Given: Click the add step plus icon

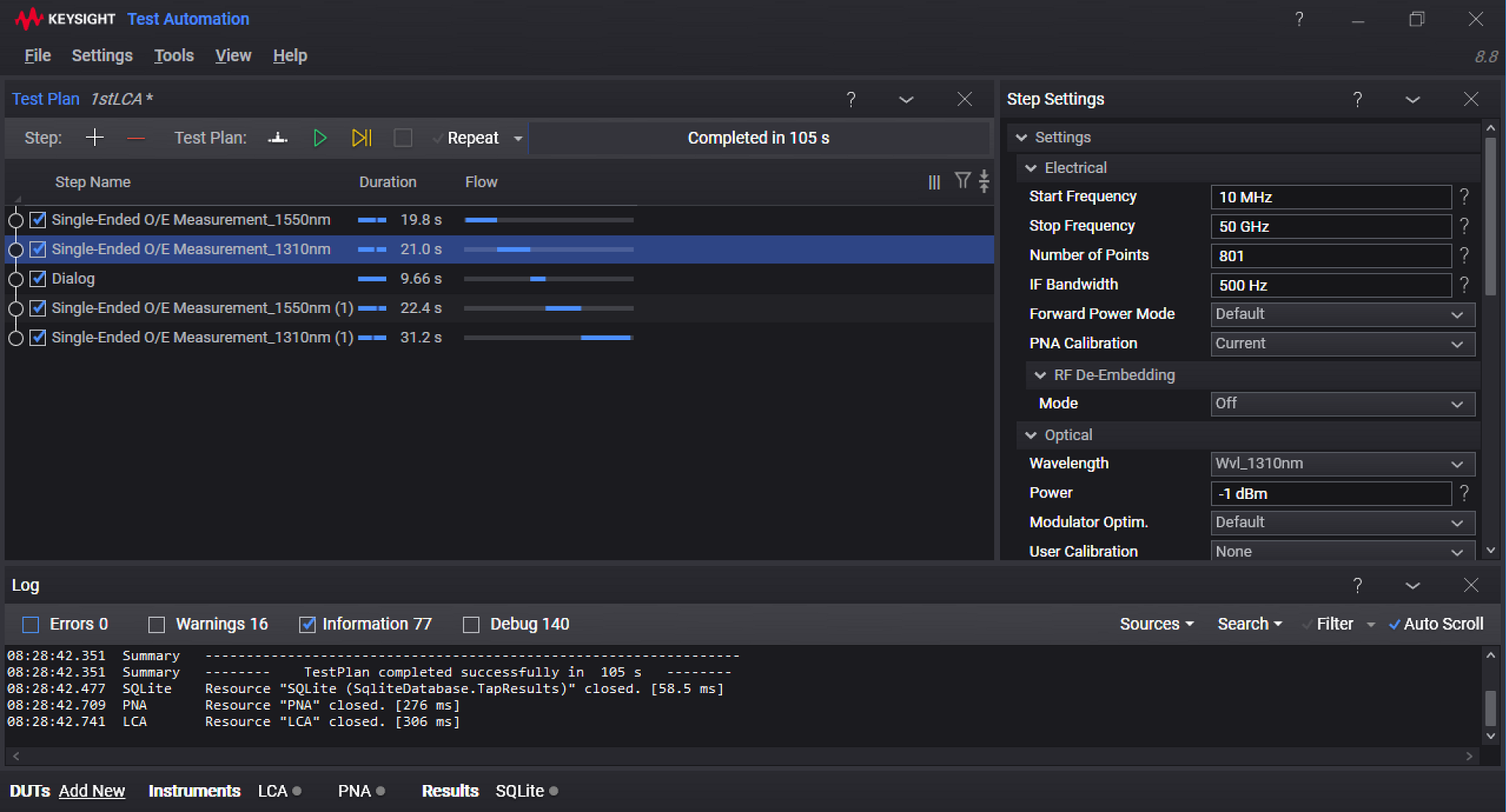Looking at the screenshot, I should click(x=94, y=138).
